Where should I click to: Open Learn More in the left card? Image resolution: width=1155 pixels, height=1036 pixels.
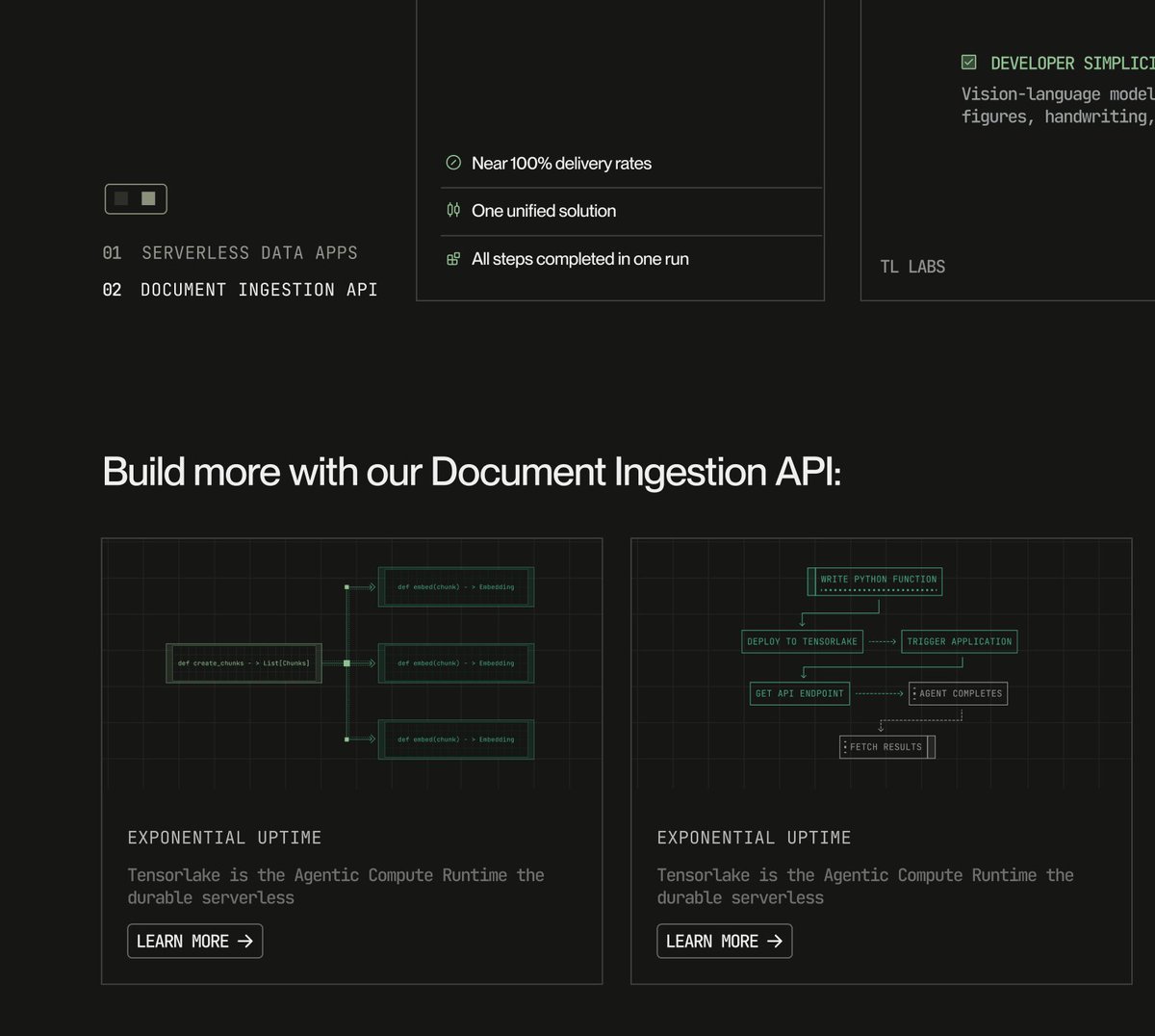pos(195,942)
